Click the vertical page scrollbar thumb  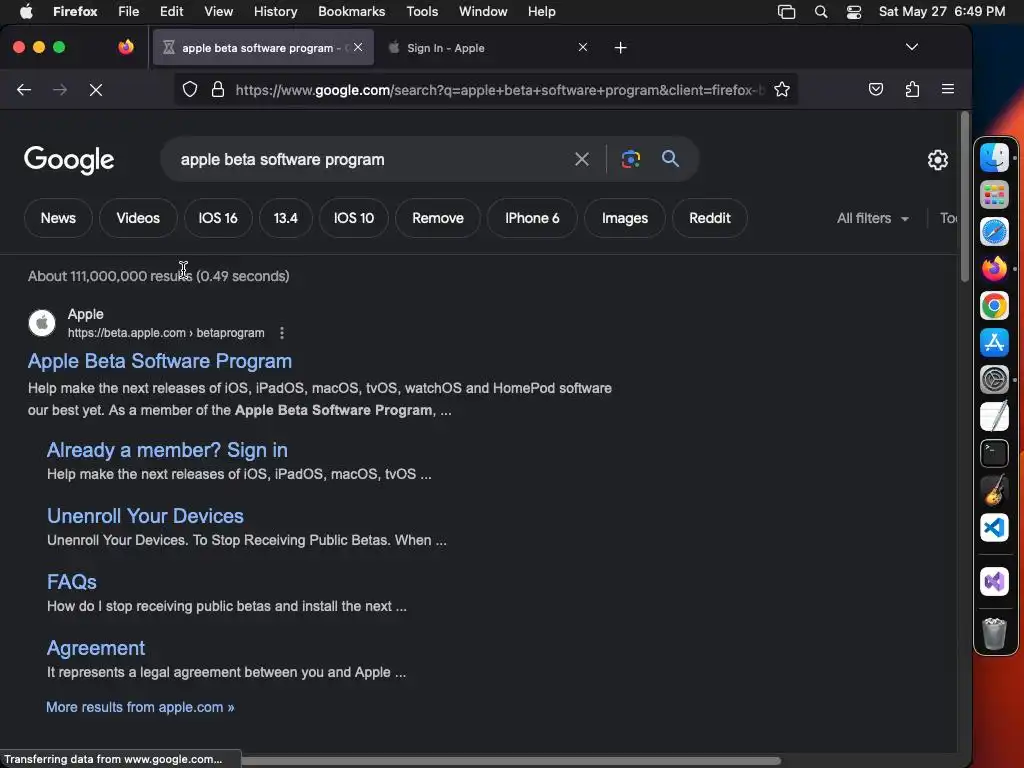click(x=965, y=197)
